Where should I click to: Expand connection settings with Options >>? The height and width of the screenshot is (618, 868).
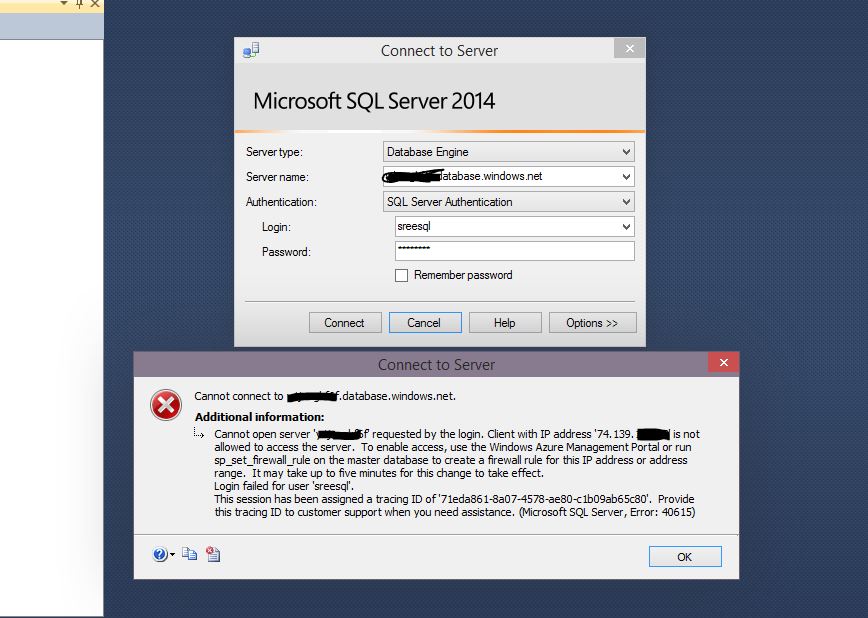[592, 323]
